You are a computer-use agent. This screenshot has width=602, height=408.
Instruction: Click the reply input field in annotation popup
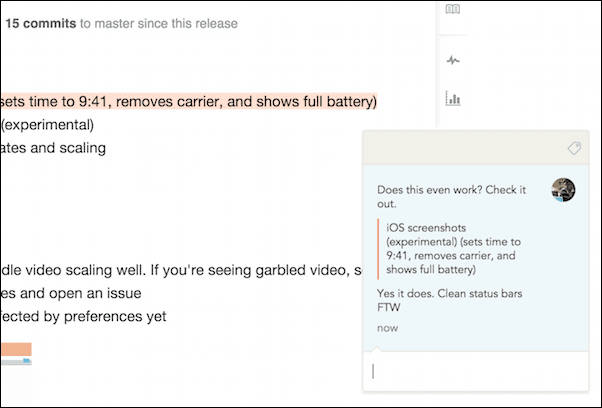(x=476, y=372)
